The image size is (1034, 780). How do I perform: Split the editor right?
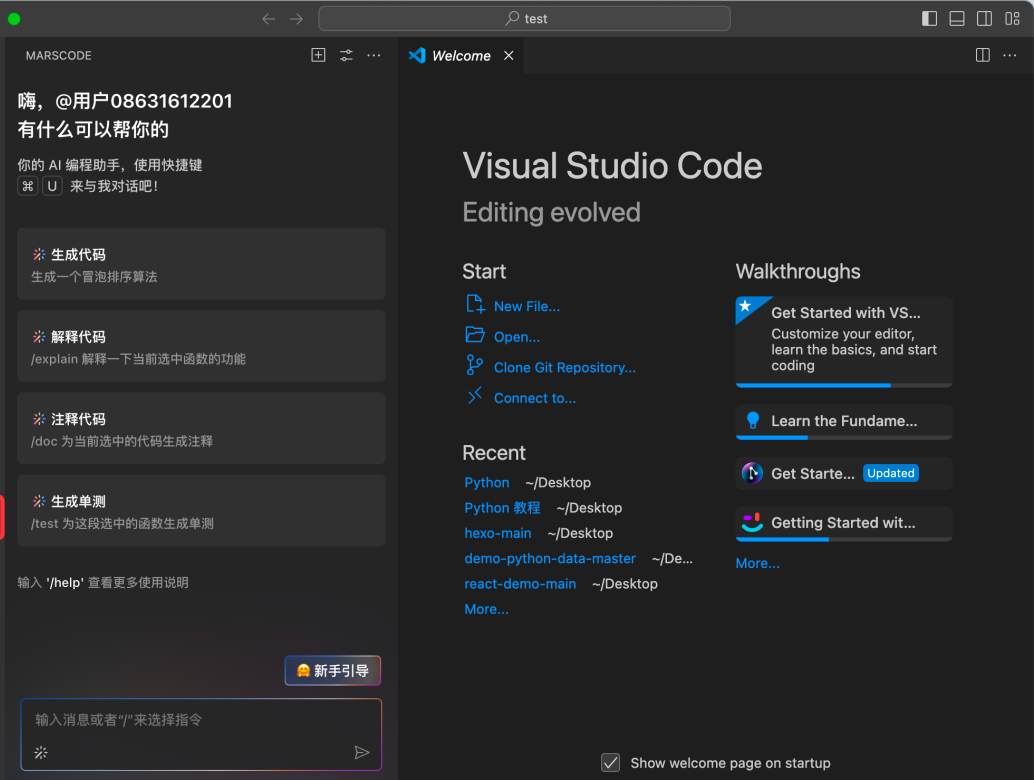tap(983, 55)
